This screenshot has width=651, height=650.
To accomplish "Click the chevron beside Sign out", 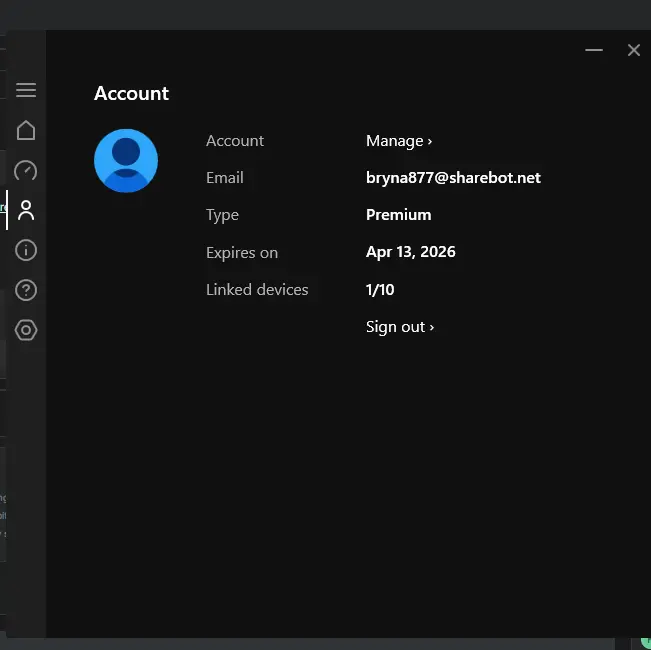I will [432, 327].
